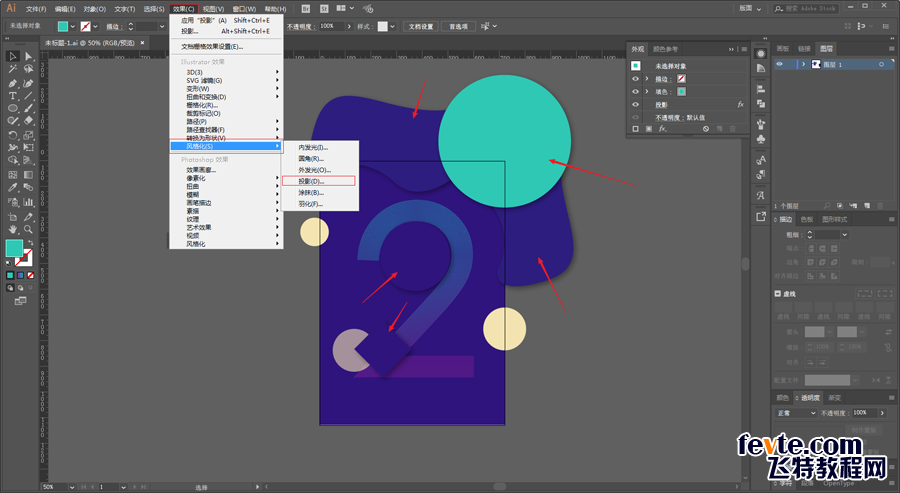Open stroke color dropdown in control bar
900x493 pixels.
(95, 26)
